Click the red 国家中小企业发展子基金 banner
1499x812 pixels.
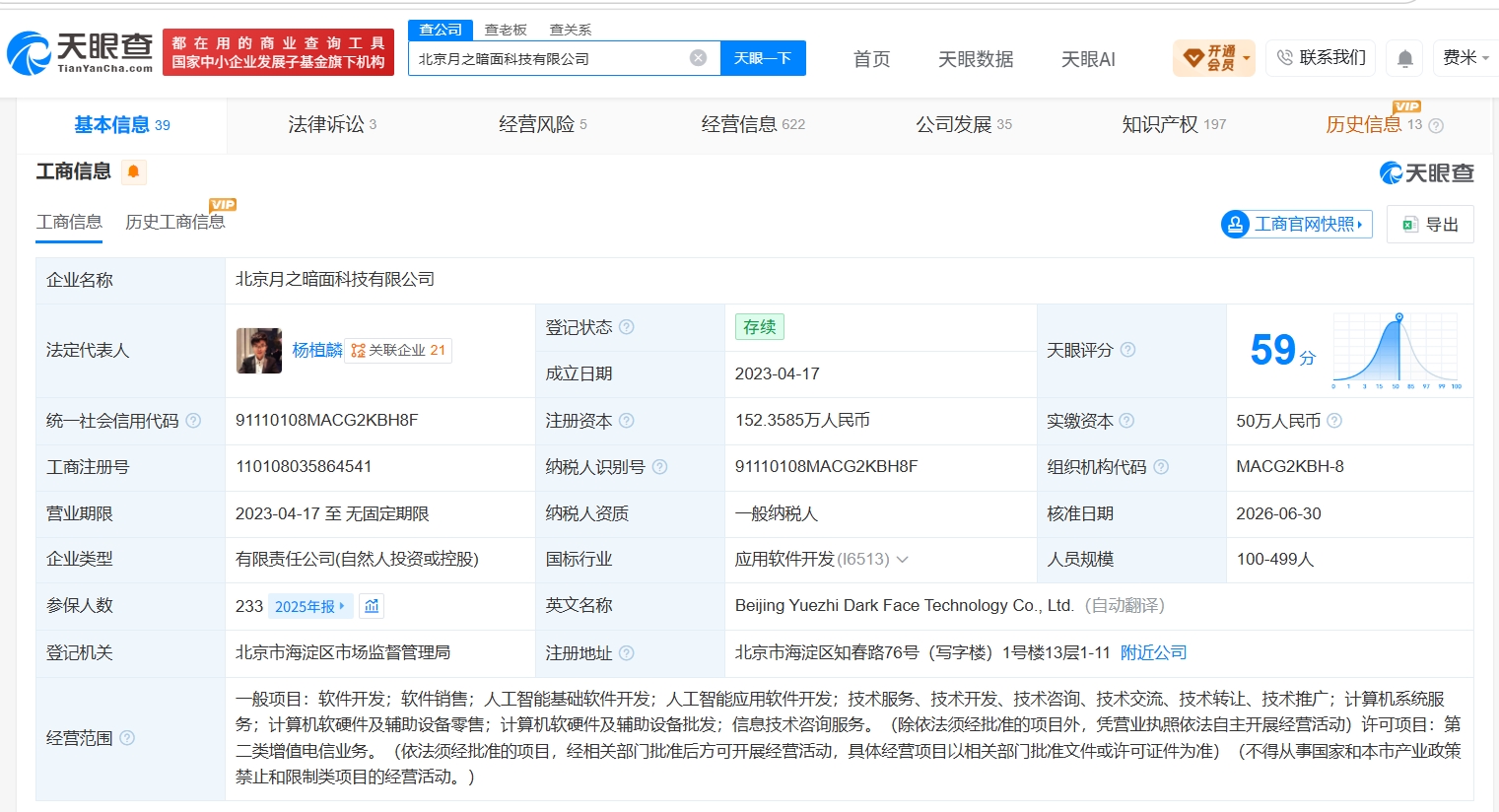tap(278, 52)
